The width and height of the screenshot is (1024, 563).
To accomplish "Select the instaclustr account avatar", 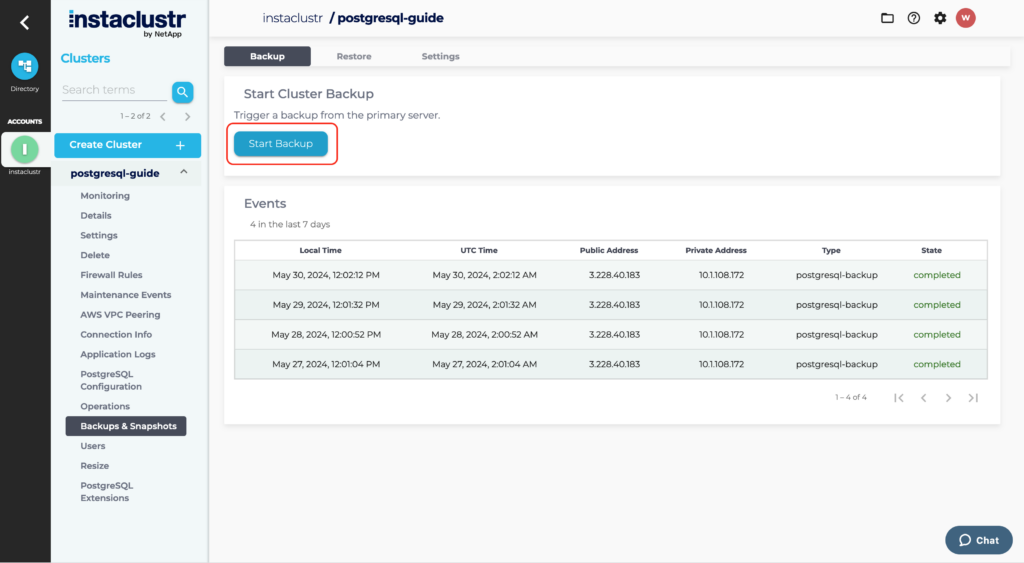I will pos(24,150).
